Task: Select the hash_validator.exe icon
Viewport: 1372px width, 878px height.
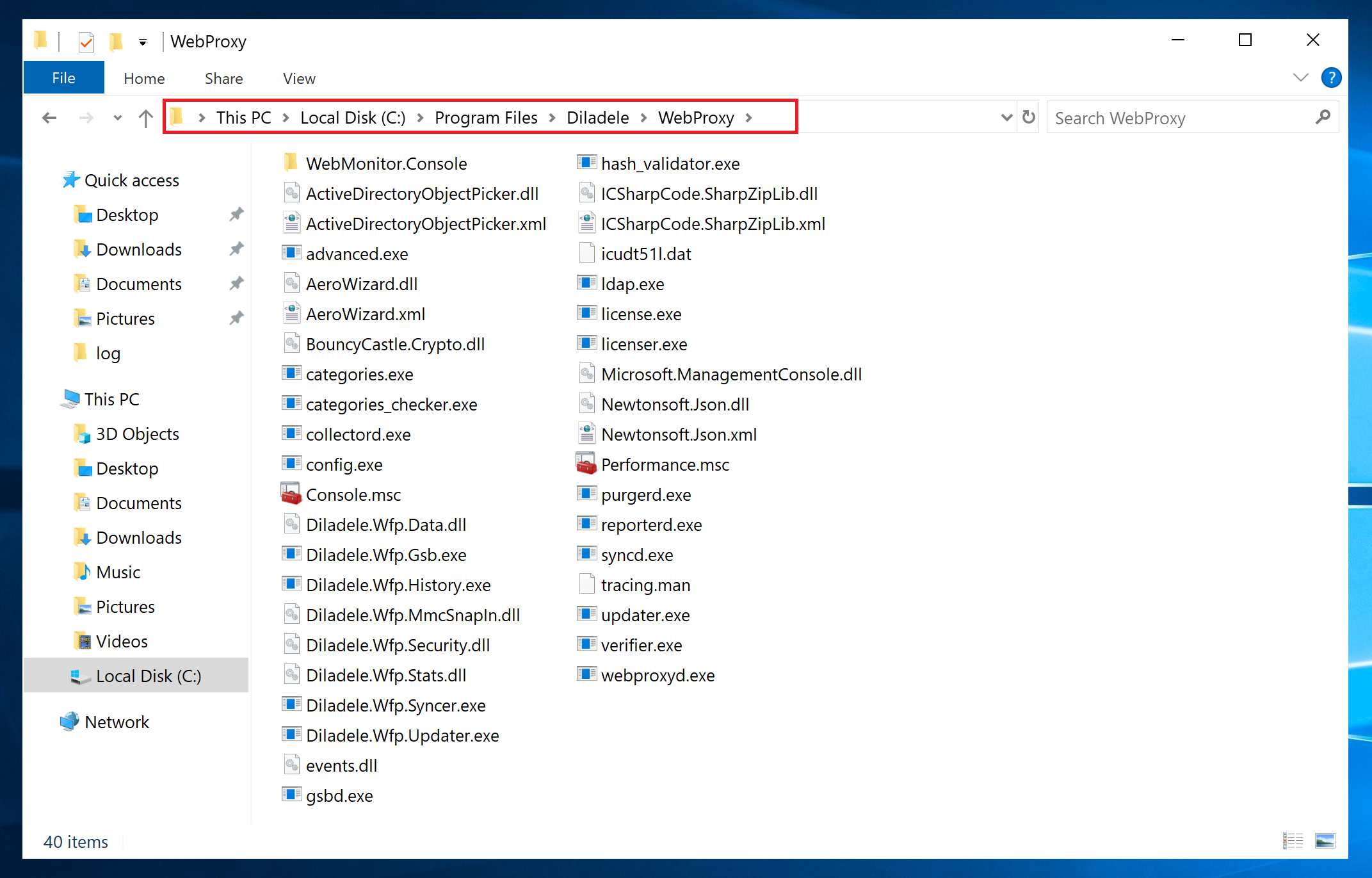Action: (x=586, y=163)
